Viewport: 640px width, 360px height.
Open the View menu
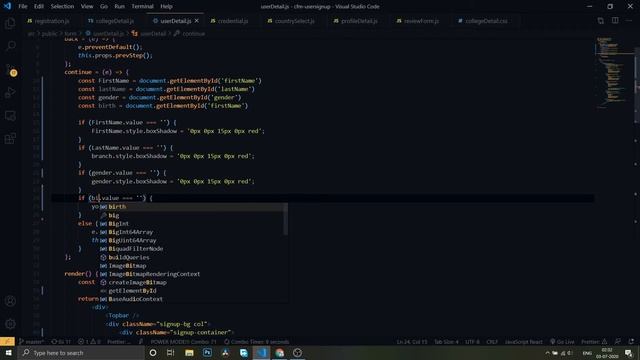click(87, 7)
